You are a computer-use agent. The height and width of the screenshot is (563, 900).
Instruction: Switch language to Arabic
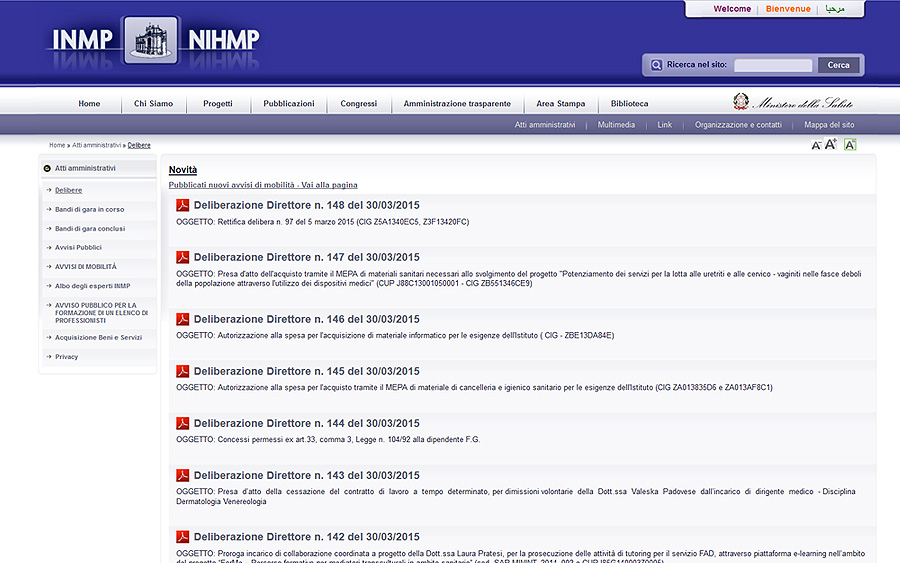835,9
